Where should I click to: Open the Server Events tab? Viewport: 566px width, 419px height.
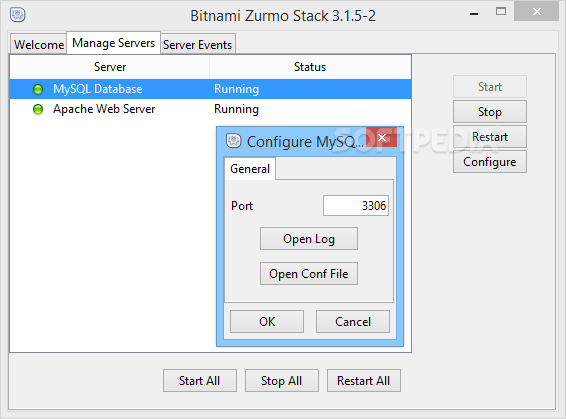pyautogui.click(x=198, y=44)
